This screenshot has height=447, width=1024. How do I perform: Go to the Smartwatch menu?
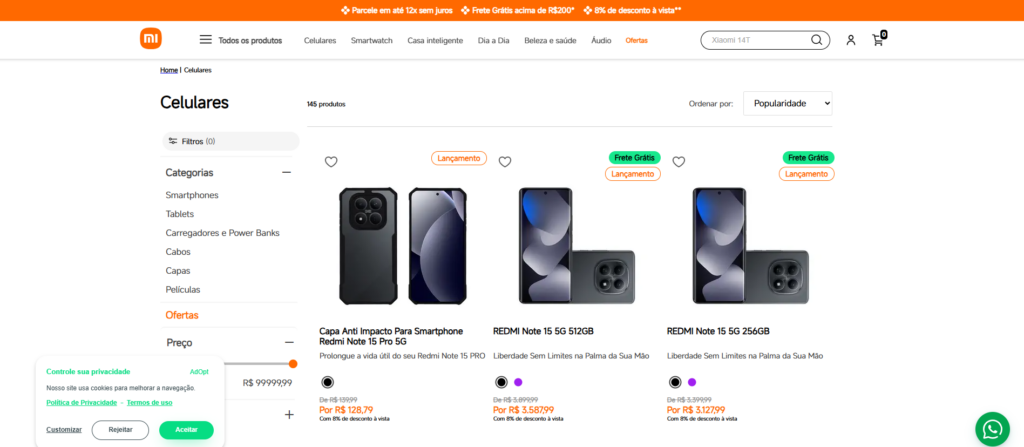pyautogui.click(x=371, y=40)
